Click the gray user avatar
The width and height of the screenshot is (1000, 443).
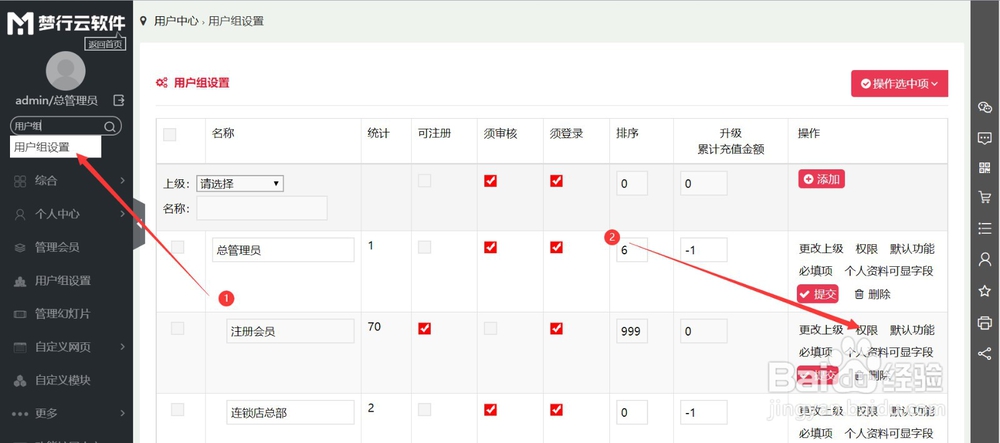click(x=66, y=71)
